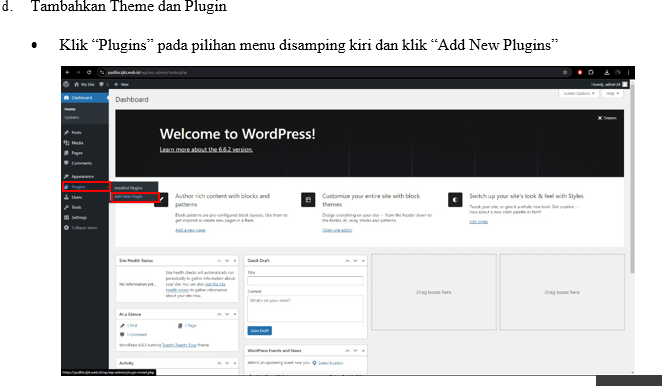Dismiss the Welcome to WordPress panel
This screenshot has height=386, width=662.
(x=607, y=118)
